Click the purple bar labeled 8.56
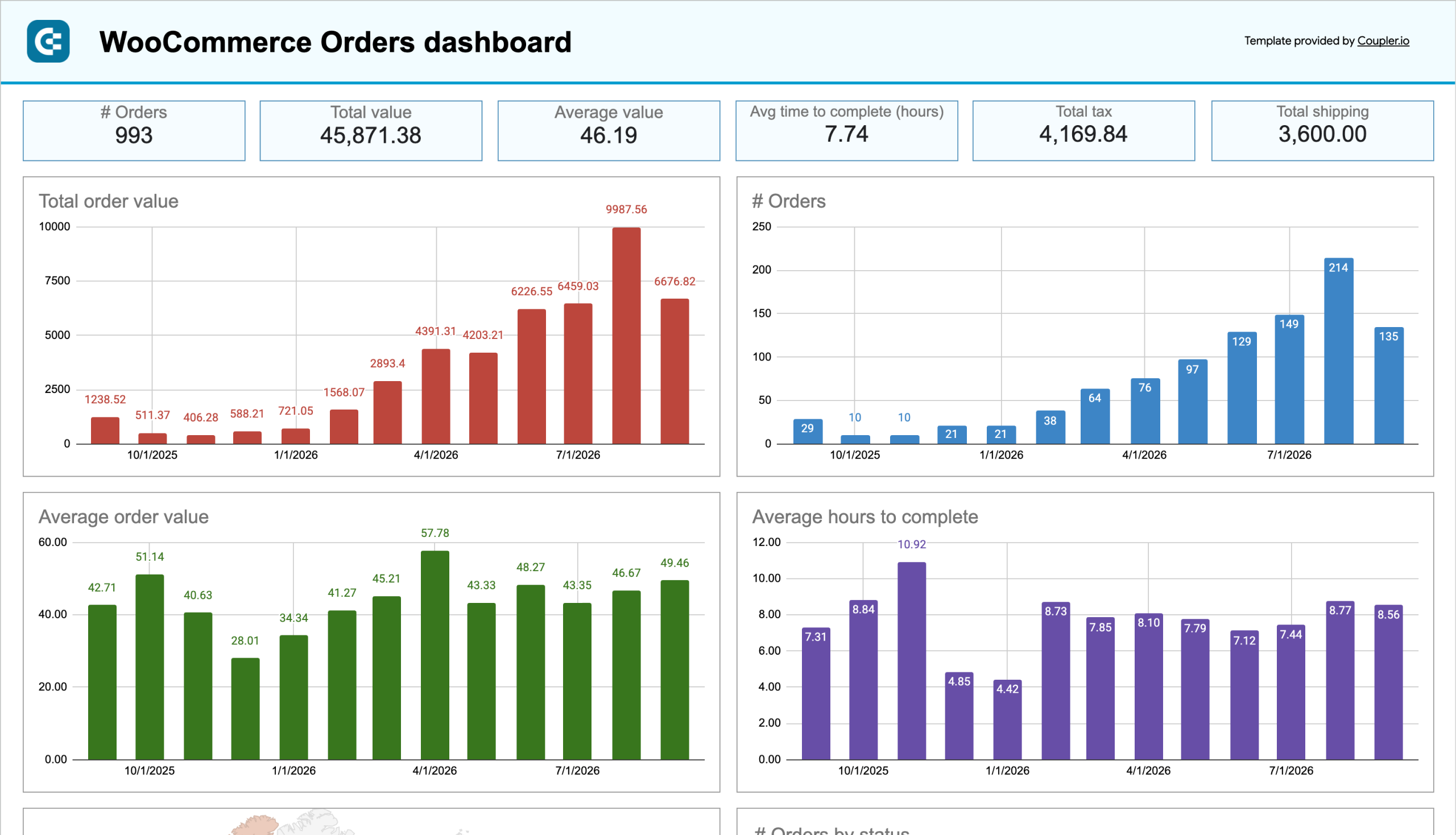Screen dimensions: 1456x835 tap(1388, 682)
